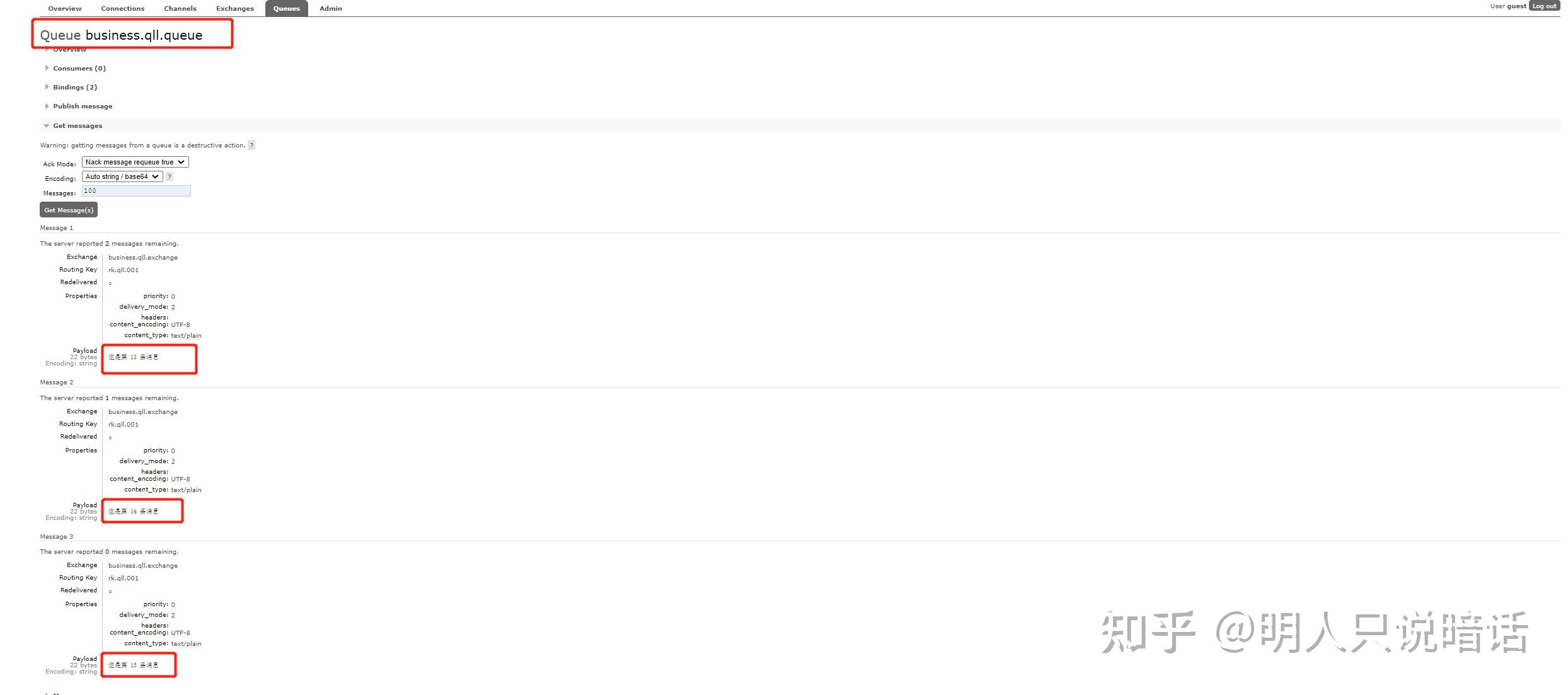Click the help icon beside the destructive action warning
Image resolution: width=1568 pixels, height=695 pixels.
pos(251,145)
